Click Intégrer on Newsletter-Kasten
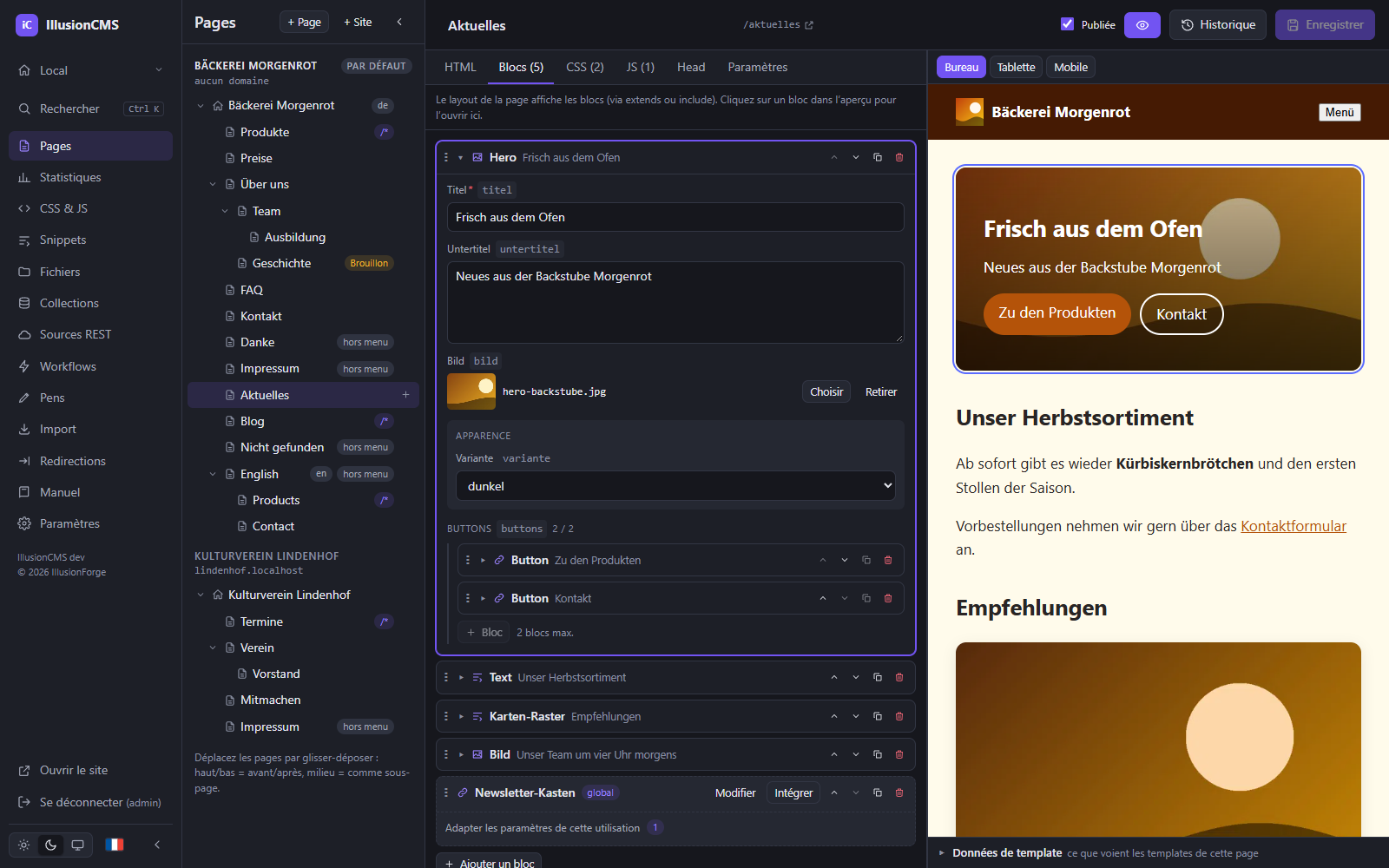Viewport: 1389px width, 868px height. (793, 792)
